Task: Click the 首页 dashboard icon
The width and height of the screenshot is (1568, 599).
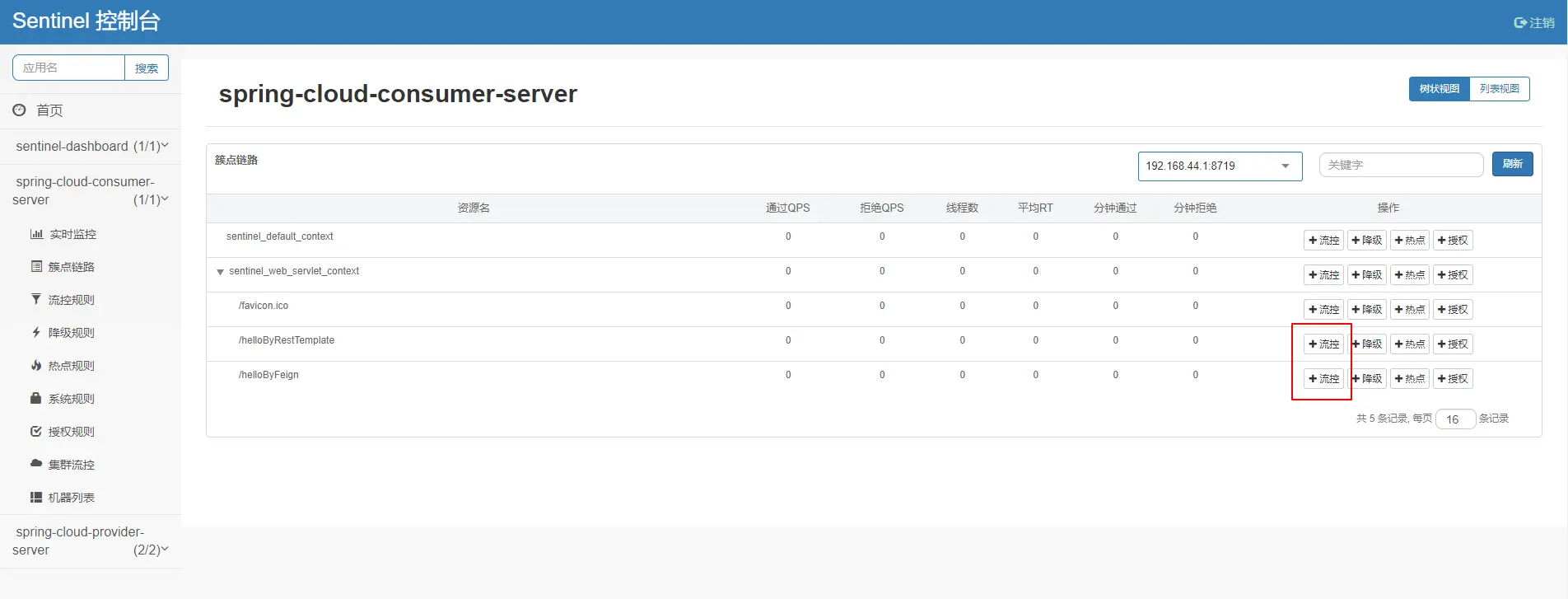Action: pos(19,110)
